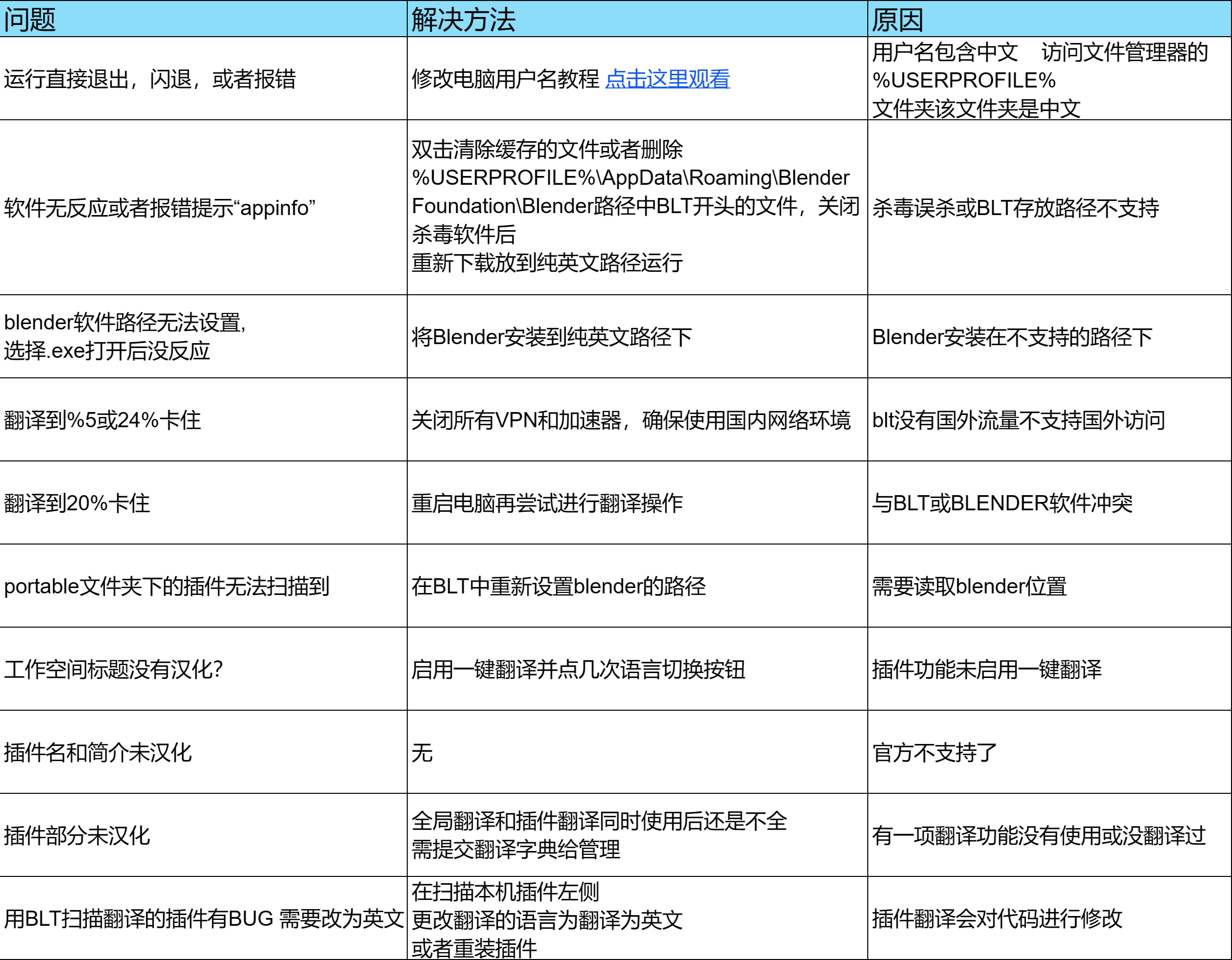
Task: Click the cell 启用一键翻译并点几次语言切换按钮
Action: (637, 669)
